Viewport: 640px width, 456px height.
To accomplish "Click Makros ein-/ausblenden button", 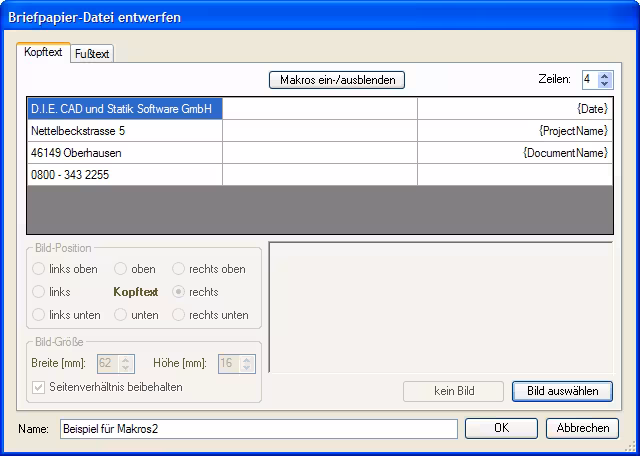I will click(x=337, y=79).
